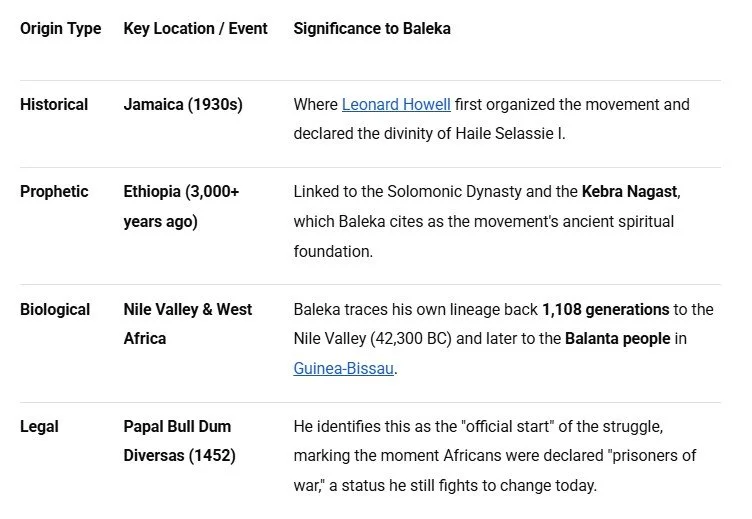The height and width of the screenshot is (519, 752).
Task: Click the bold Kebra Nagast text
Action: click(x=630, y=192)
